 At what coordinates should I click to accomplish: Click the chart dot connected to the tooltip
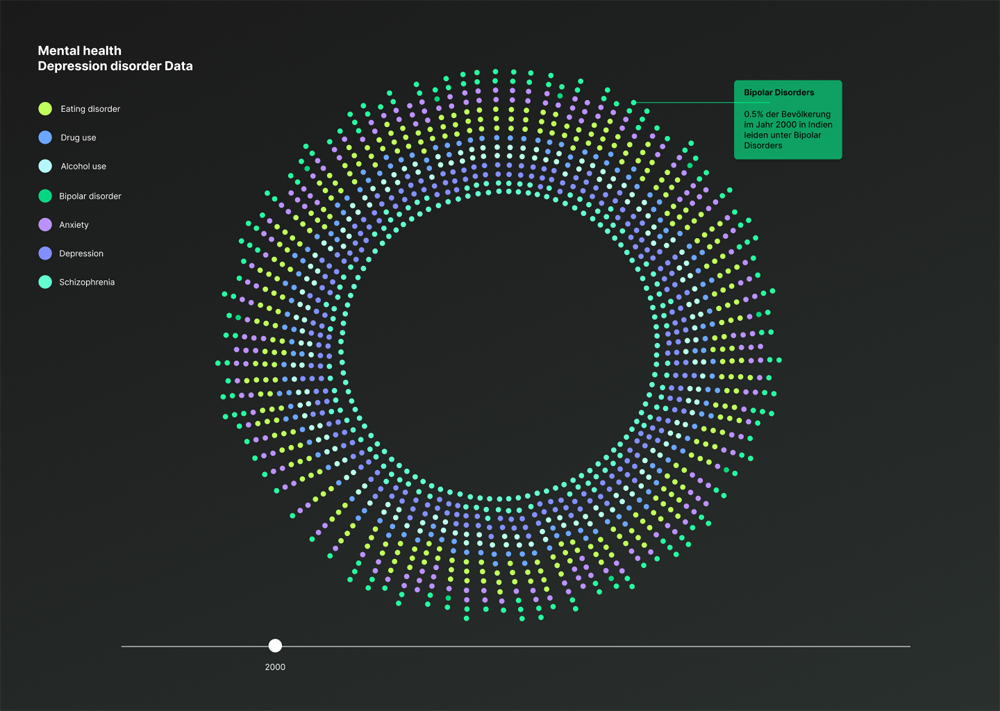point(633,102)
